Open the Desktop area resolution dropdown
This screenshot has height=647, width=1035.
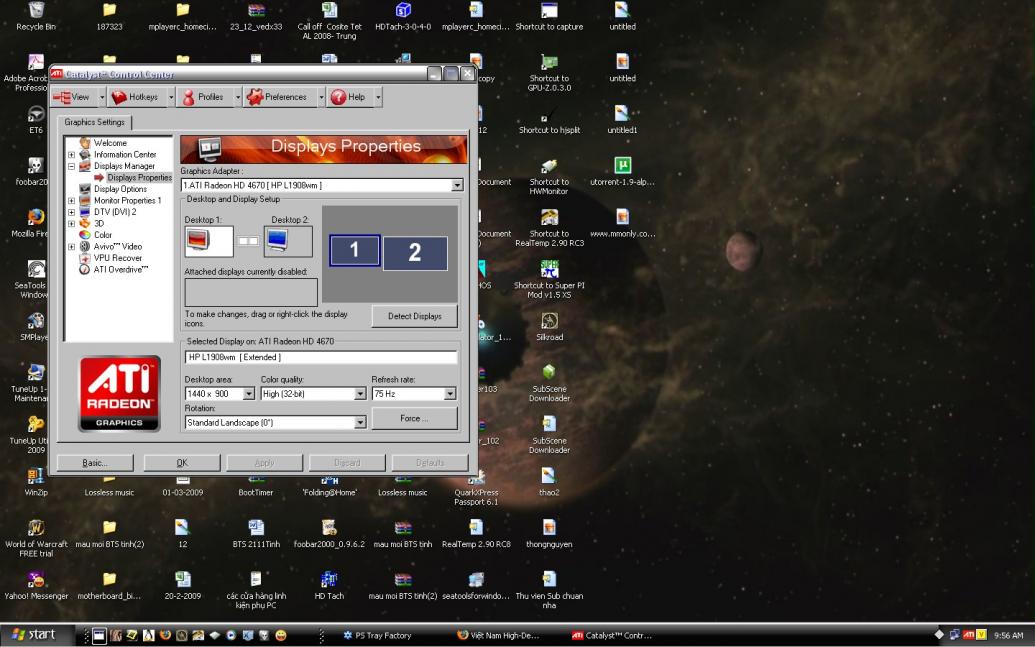click(x=249, y=394)
